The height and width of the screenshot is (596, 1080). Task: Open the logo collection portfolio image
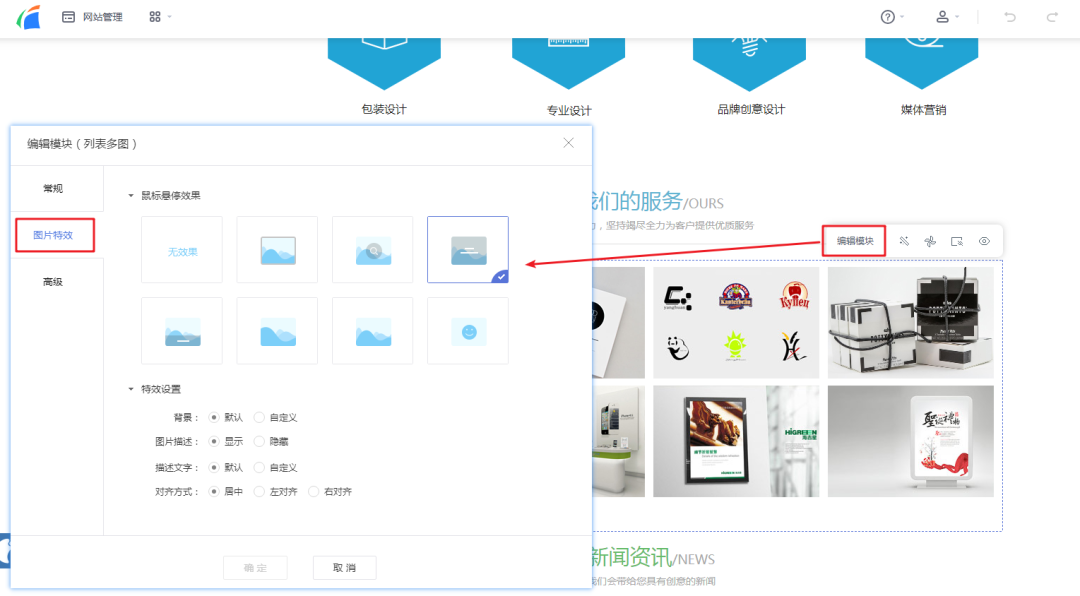(736, 322)
